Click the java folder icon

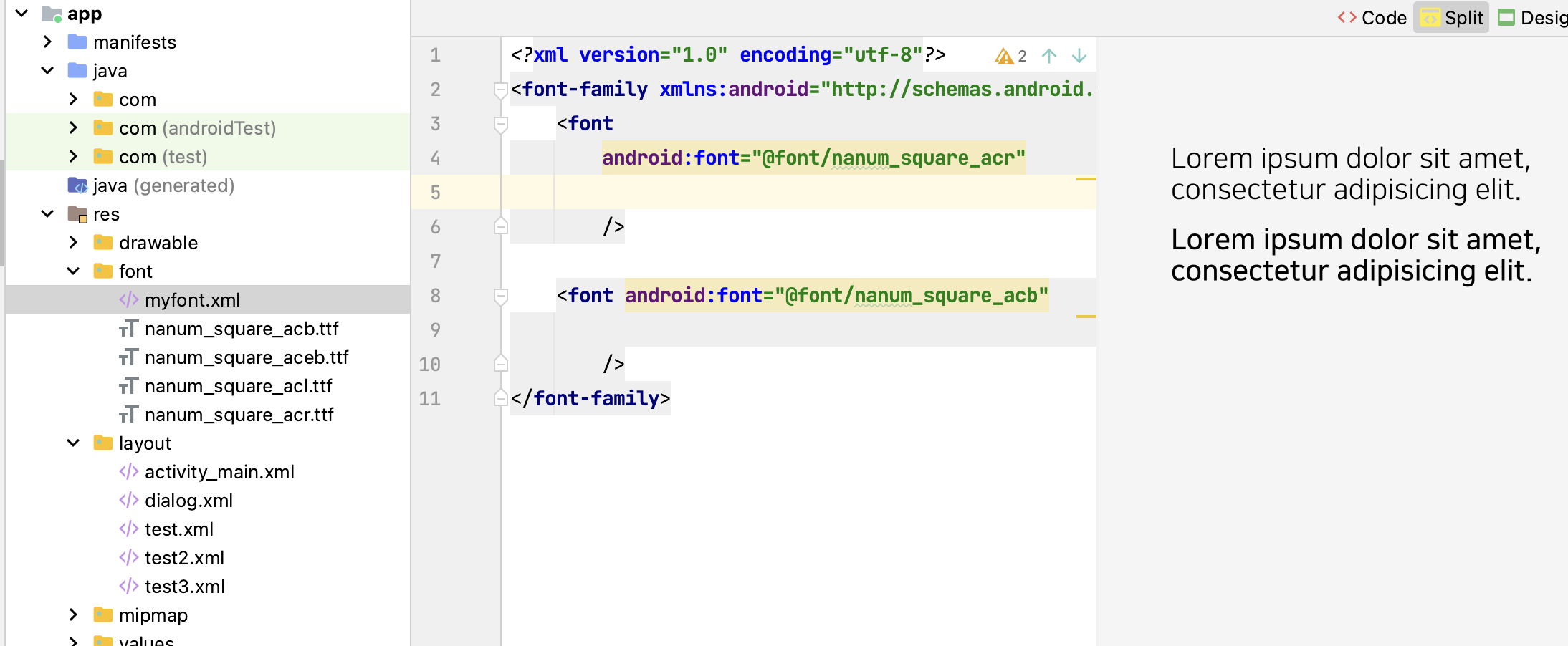point(77,70)
